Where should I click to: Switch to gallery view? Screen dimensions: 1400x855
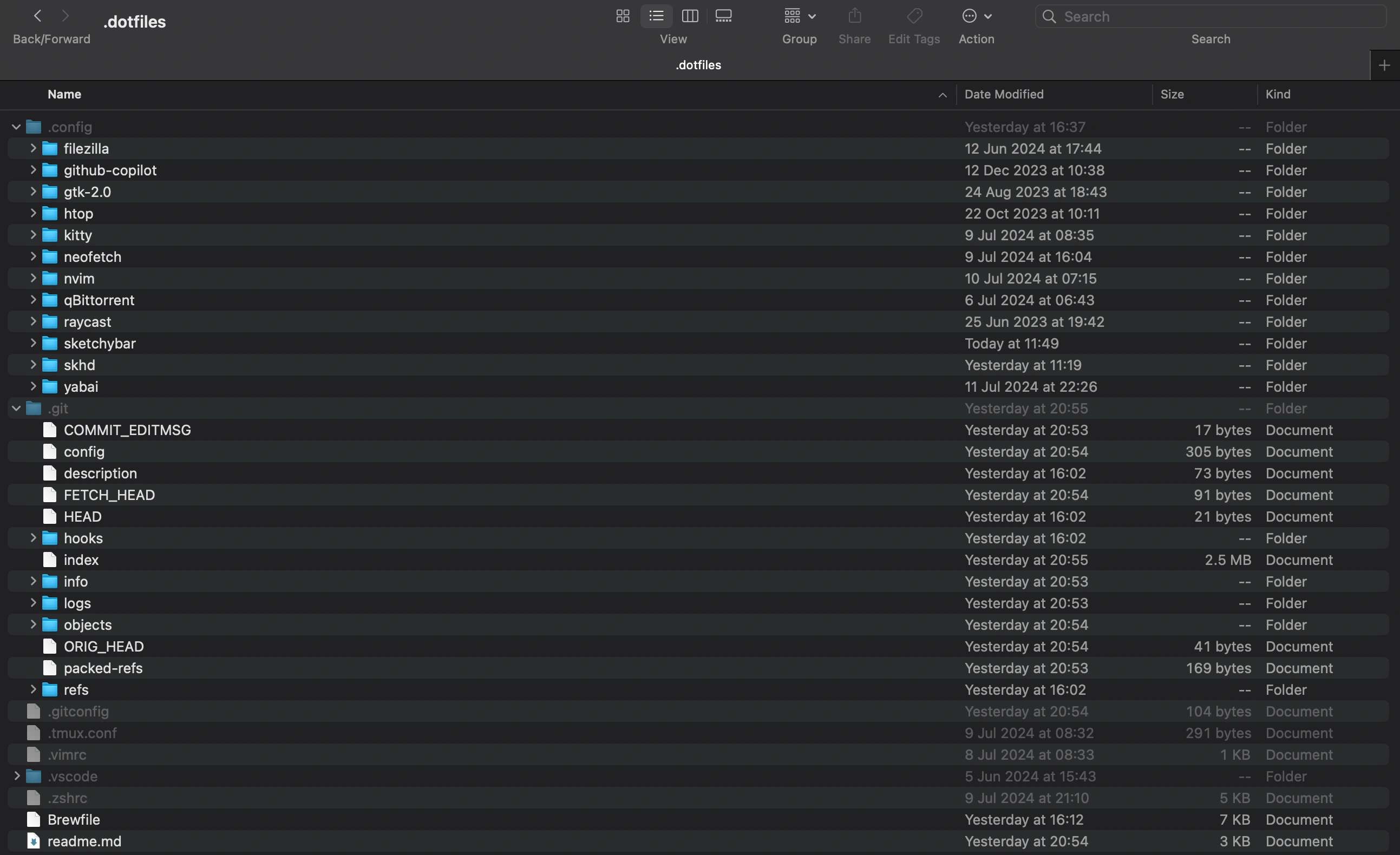pos(723,16)
